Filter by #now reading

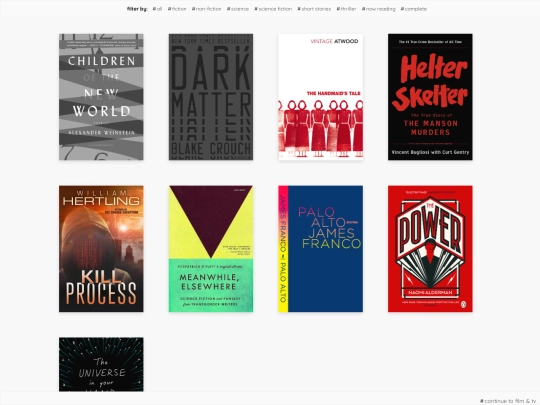point(378,9)
